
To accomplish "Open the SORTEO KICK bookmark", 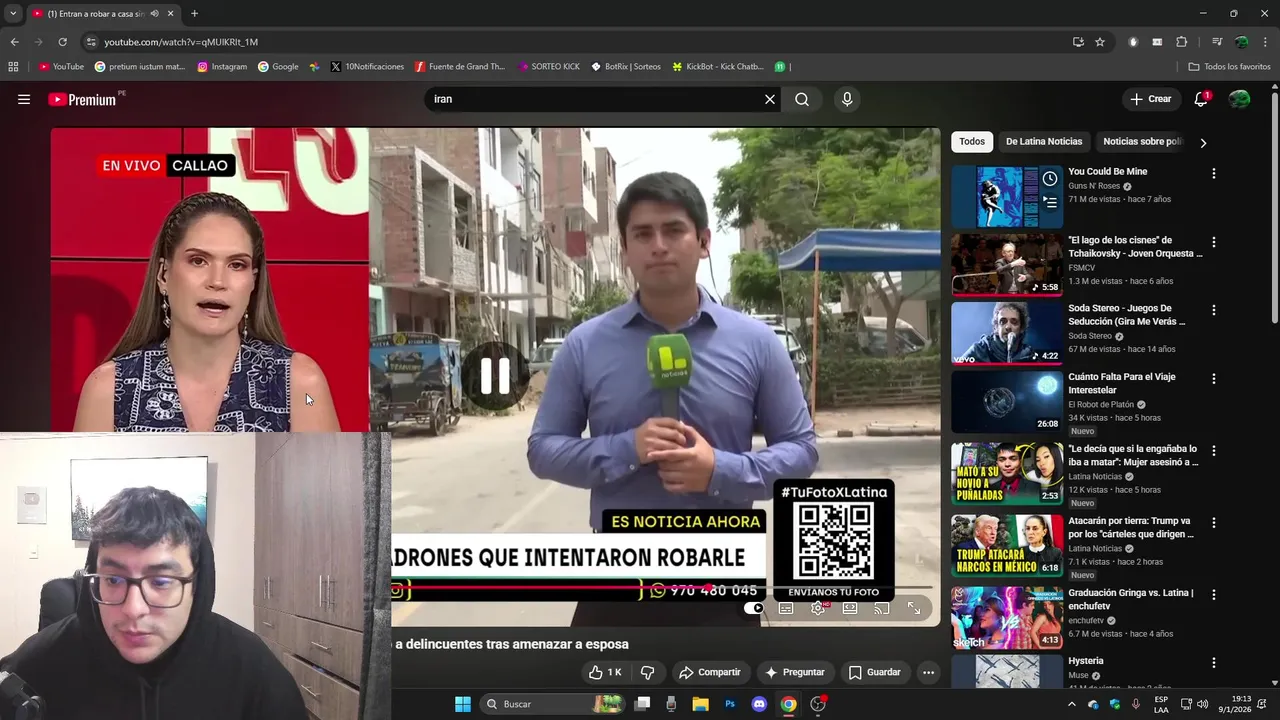I will coord(549,67).
